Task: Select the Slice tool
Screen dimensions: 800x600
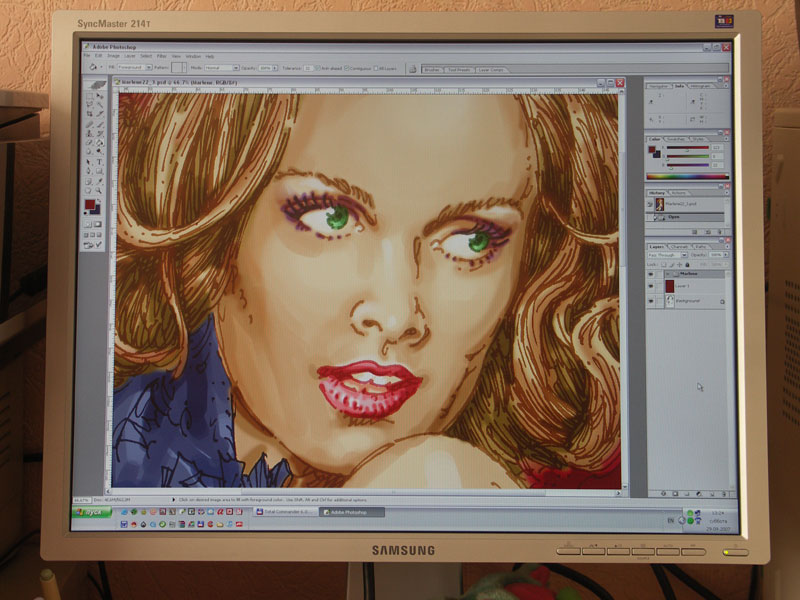Action: coord(99,114)
